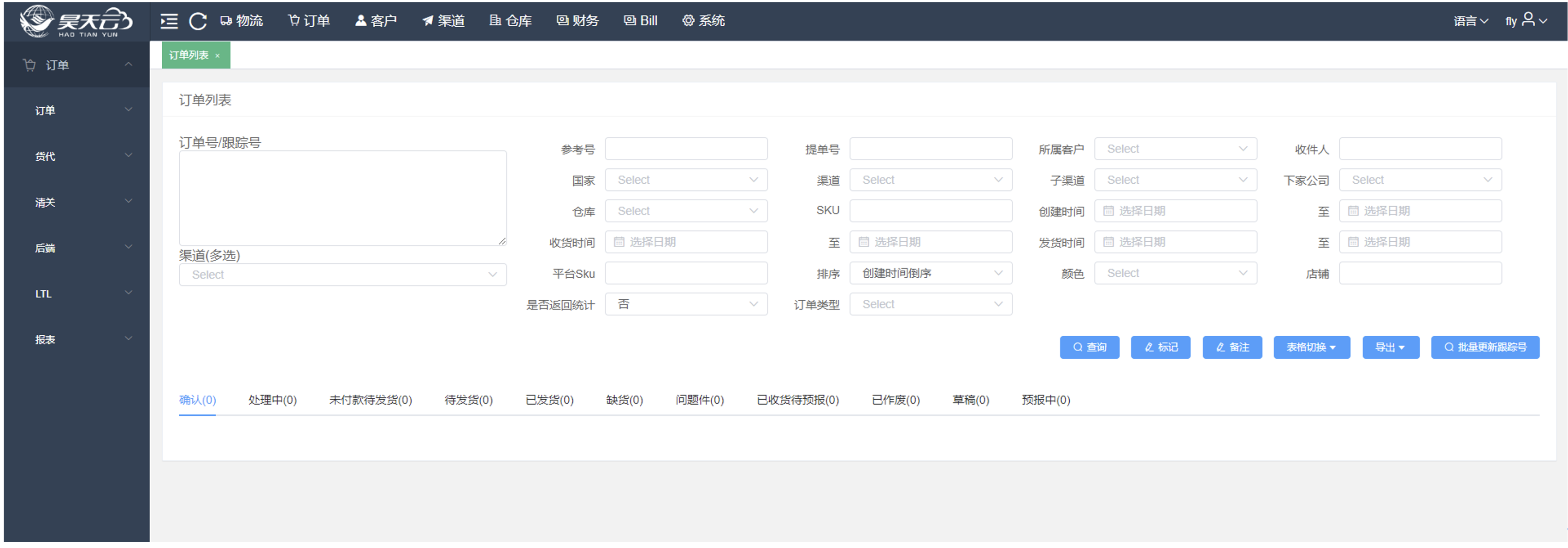Close the 订单列表 tab
Image resolution: width=1568 pixels, height=548 pixels.
pos(217,56)
